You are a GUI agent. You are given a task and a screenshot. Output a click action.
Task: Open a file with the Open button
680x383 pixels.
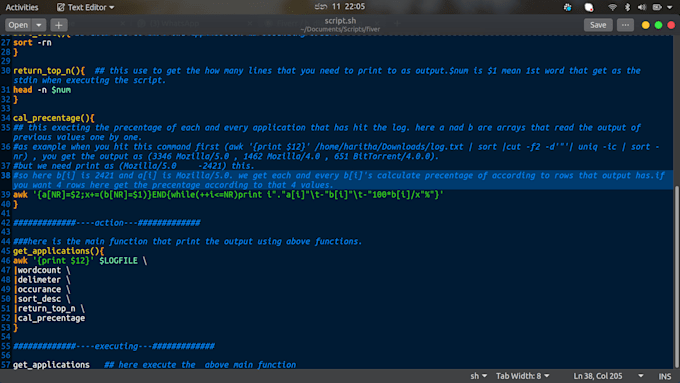point(18,25)
